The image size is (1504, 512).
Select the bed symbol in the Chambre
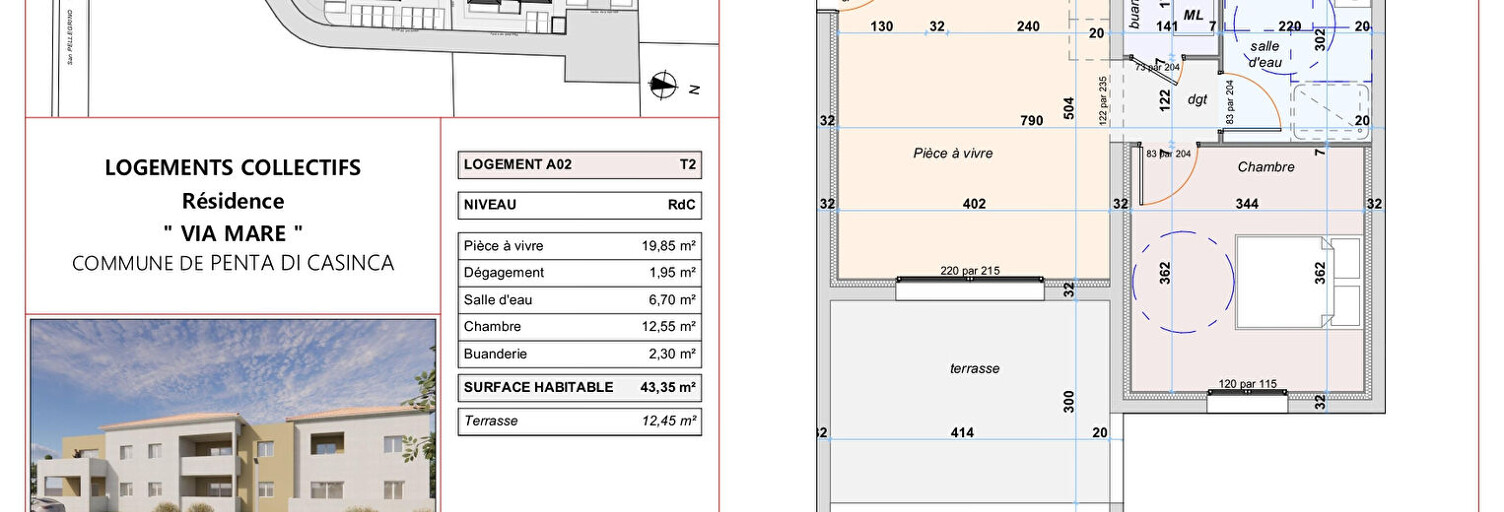coord(1298,283)
